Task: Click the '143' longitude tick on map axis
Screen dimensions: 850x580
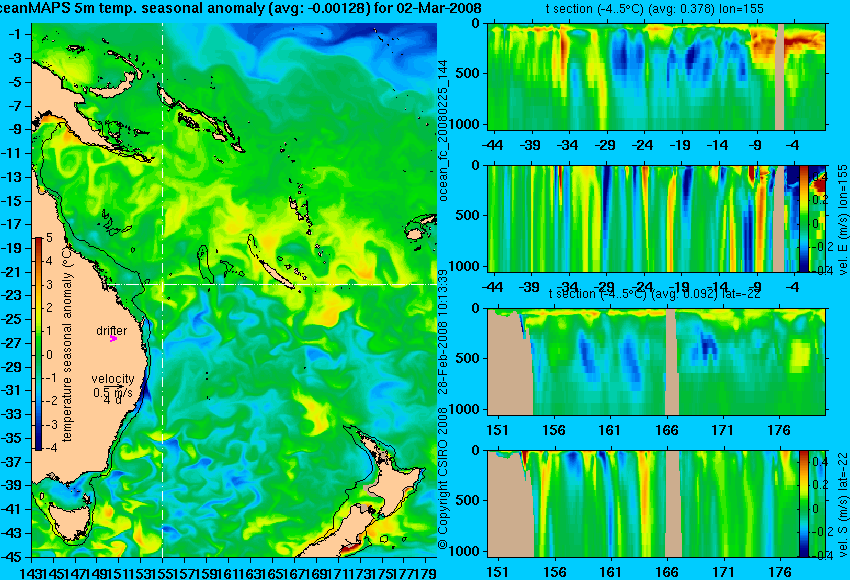Action: coord(29,572)
